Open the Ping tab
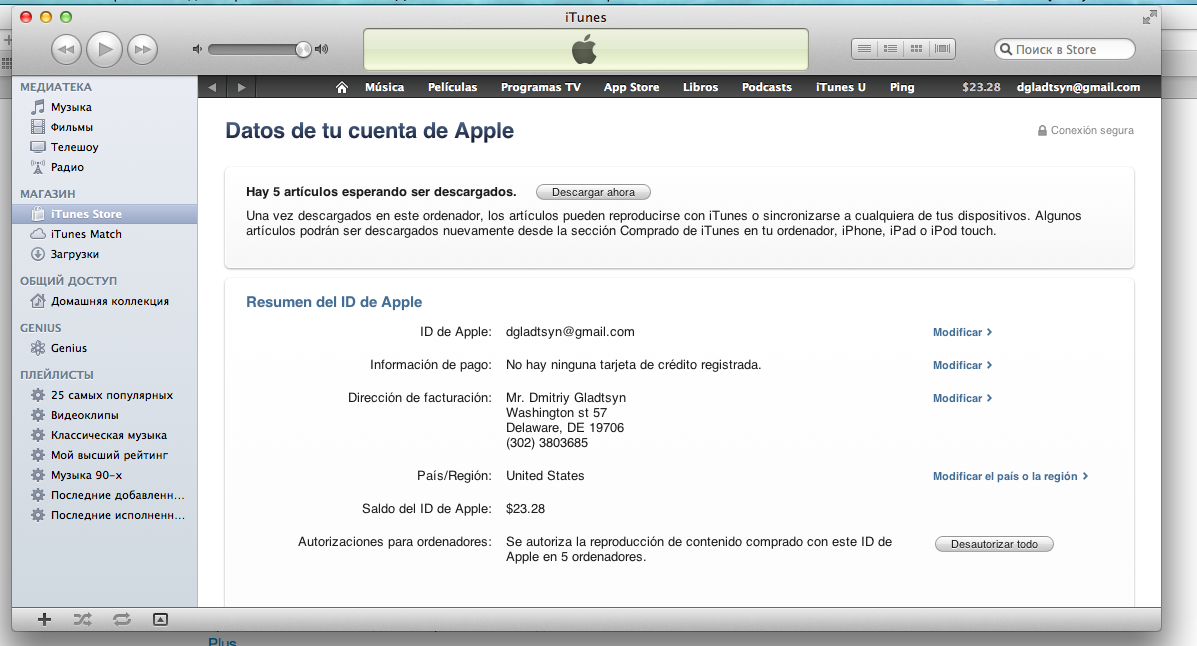The width and height of the screenshot is (1197, 646). click(x=902, y=87)
